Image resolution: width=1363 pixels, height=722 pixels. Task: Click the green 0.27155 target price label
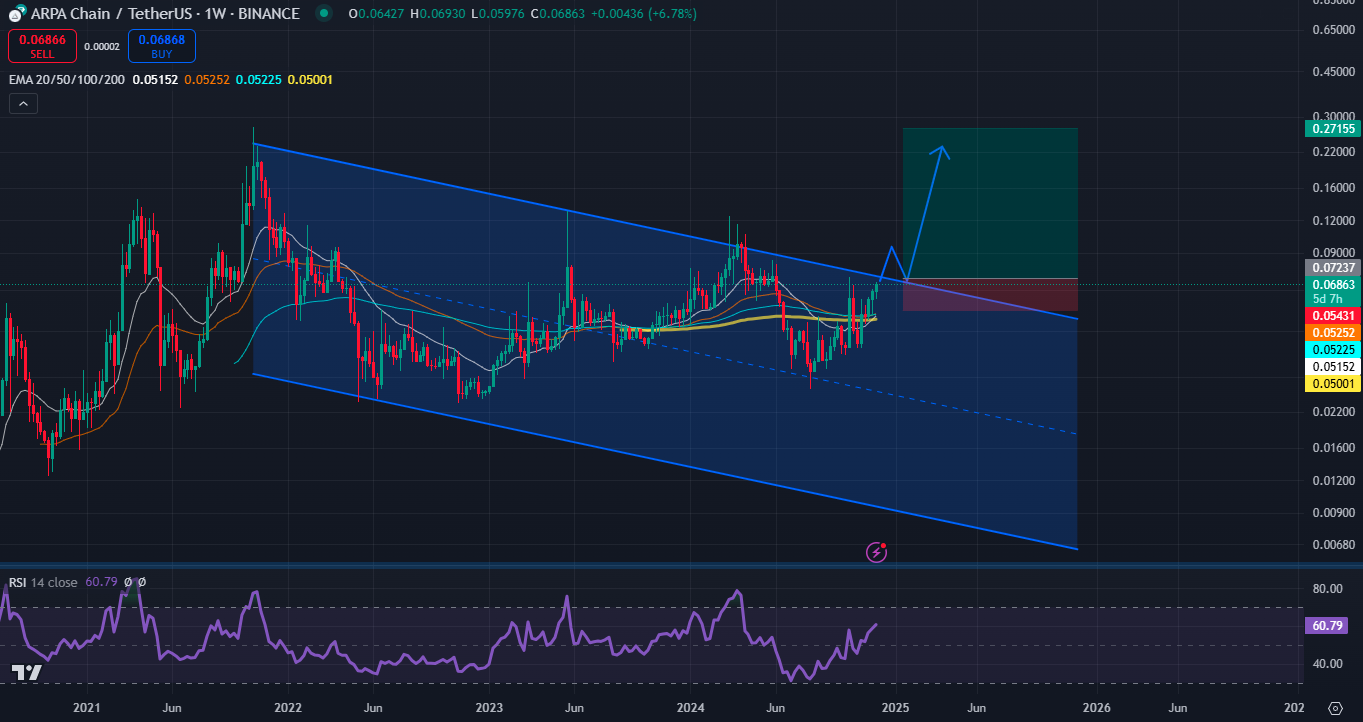pyautogui.click(x=1331, y=129)
